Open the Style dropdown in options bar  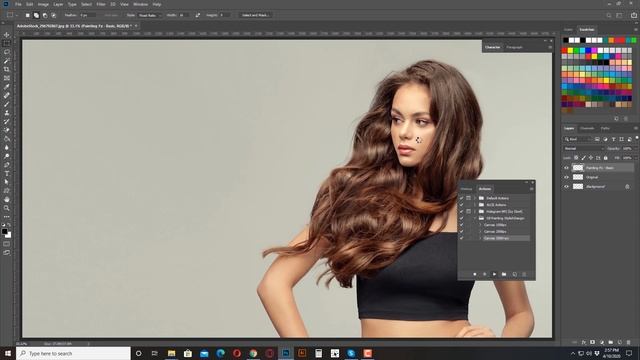pyautogui.click(x=149, y=15)
